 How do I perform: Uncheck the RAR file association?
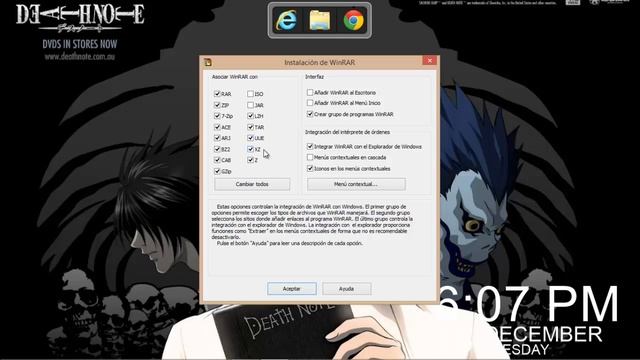pos(217,94)
